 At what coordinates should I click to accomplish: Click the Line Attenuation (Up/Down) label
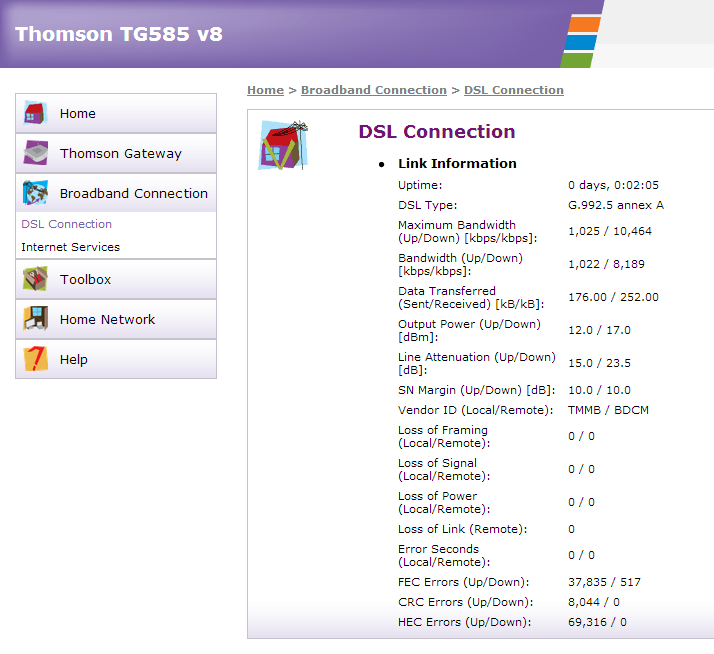click(x=477, y=363)
